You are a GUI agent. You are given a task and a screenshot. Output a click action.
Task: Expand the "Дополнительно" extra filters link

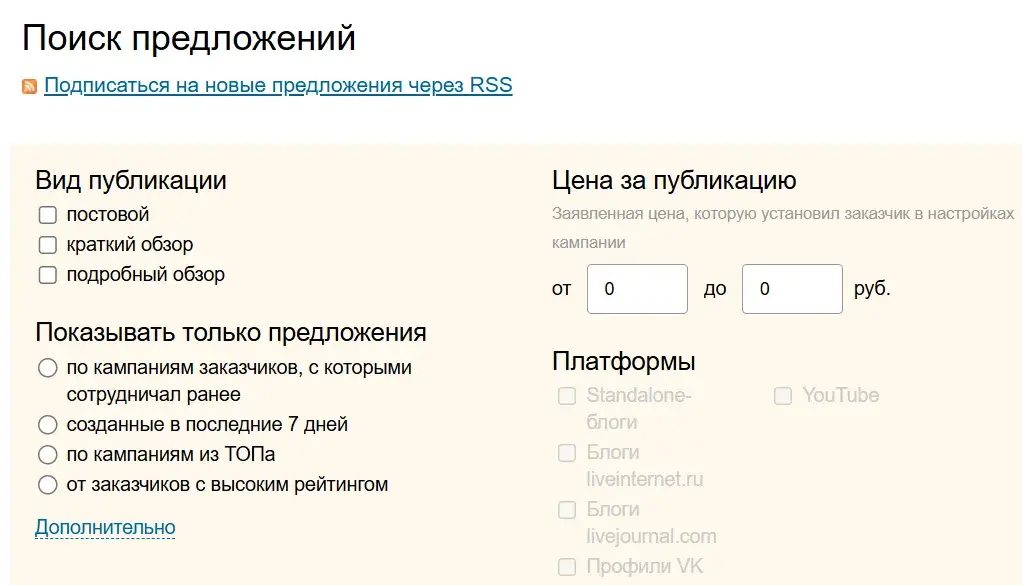pyautogui.click(x=105, y=527)
